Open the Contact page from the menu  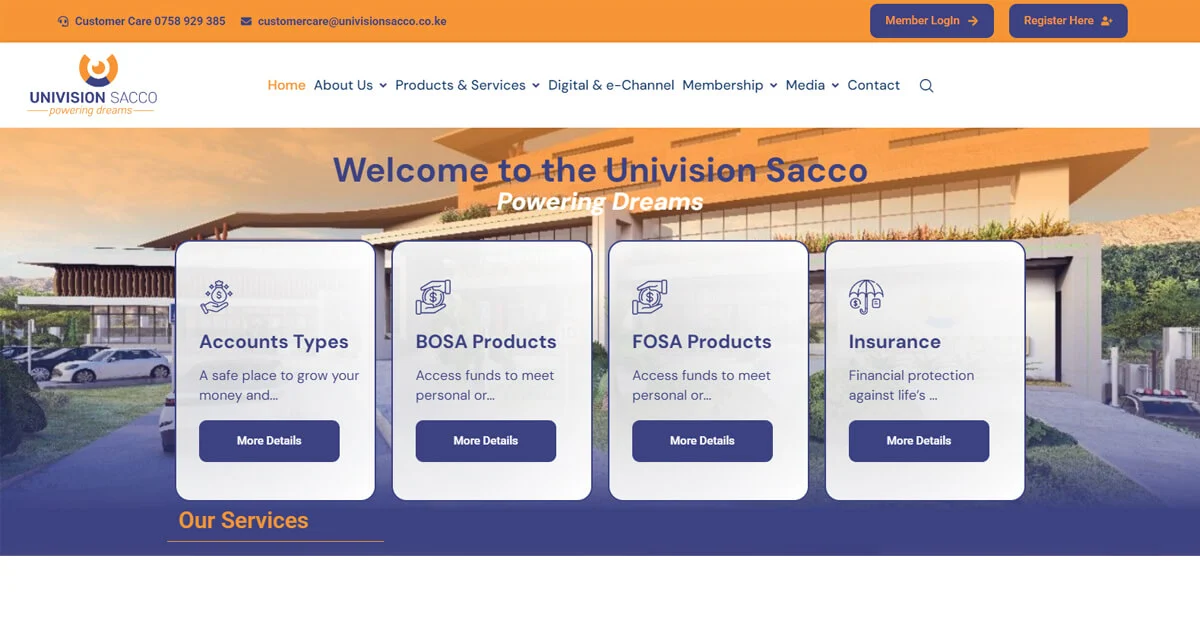coord(873,85)
